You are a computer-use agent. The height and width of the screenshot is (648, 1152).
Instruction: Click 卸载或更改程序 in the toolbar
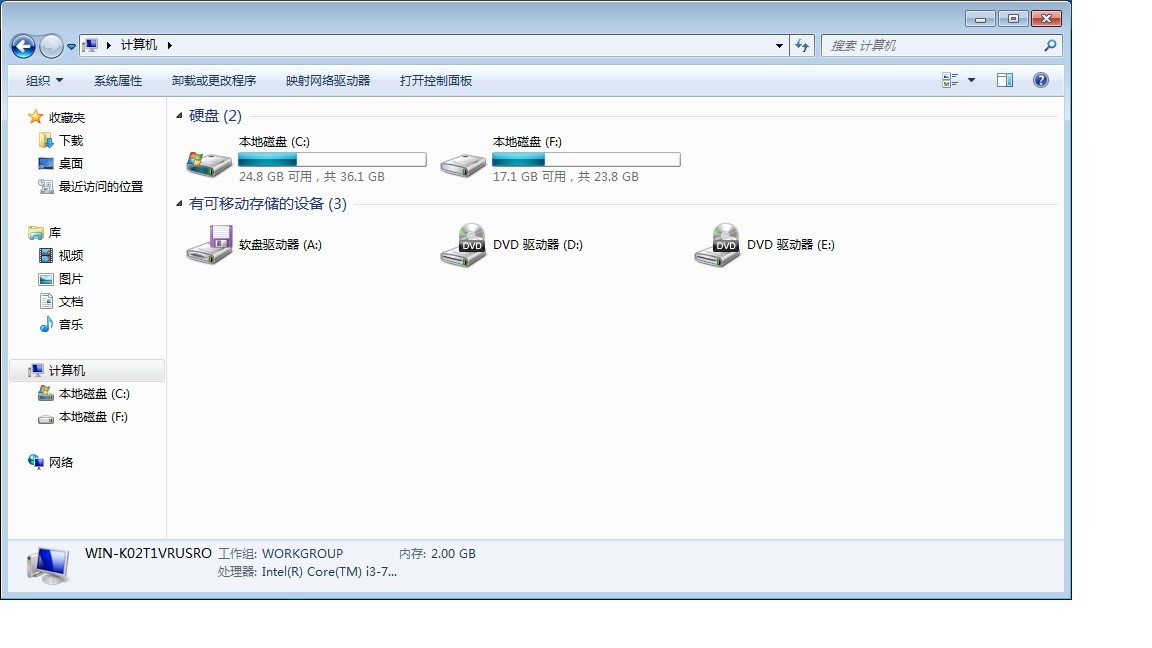tap(214, 80)
